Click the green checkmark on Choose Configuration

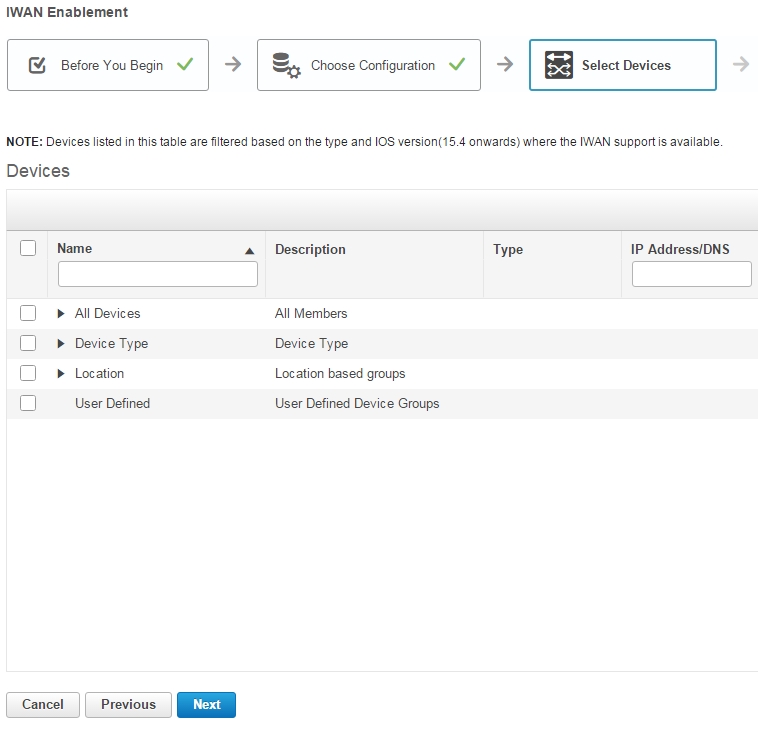click(456, 64)
